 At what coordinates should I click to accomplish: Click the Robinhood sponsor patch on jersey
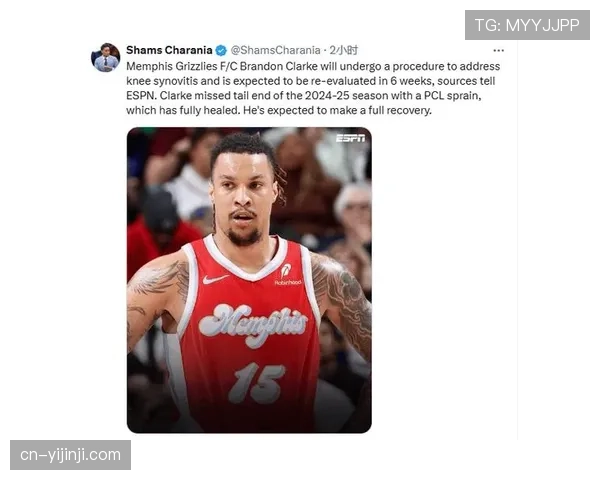[x=287, y=275]
